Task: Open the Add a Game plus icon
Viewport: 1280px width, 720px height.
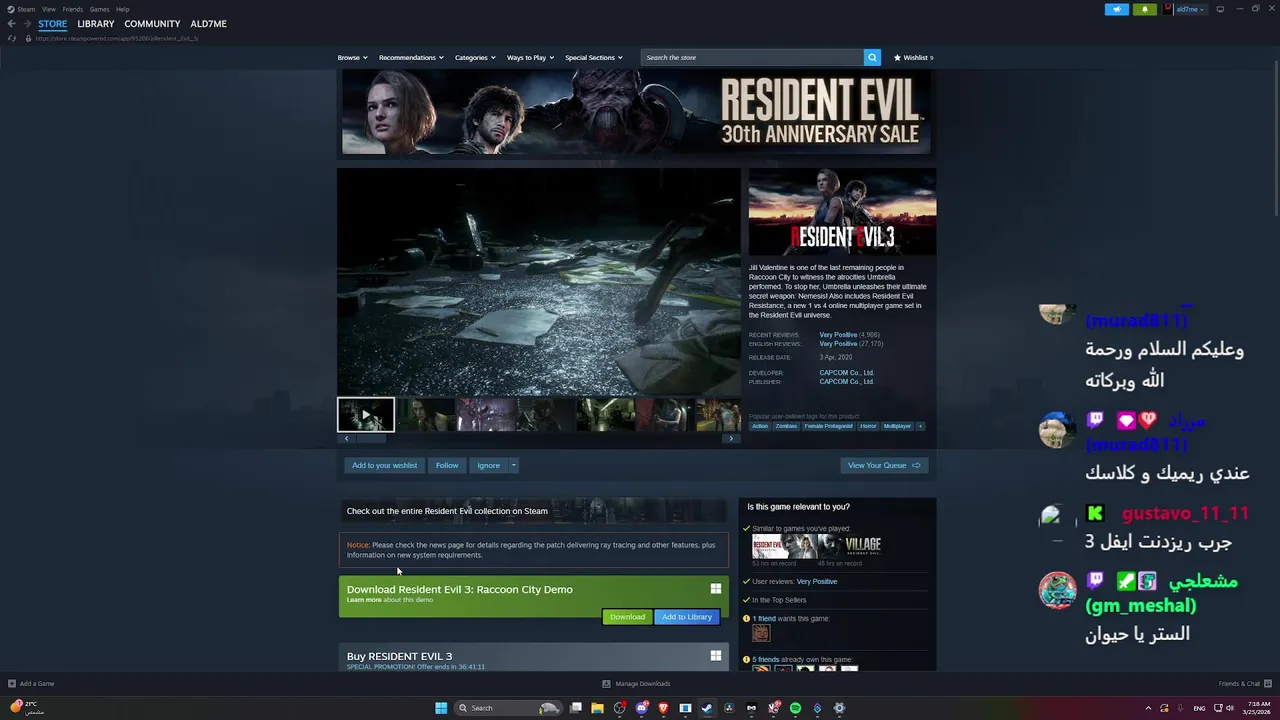Action: tap(12, 684)
